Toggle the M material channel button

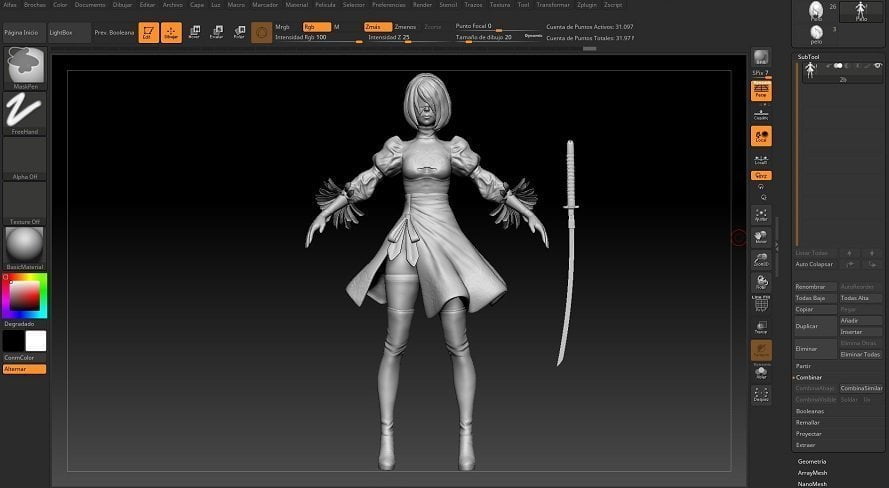point(337,27)
